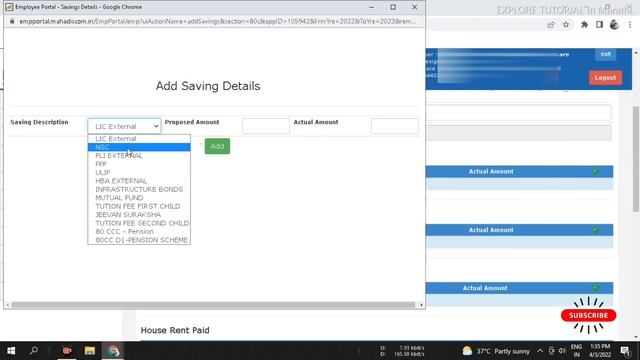Viewport: 640px width, 360px height.
Task: Click plus icon in third Actual Amount header
Action: pyautogui.click(x=596, y=288)
